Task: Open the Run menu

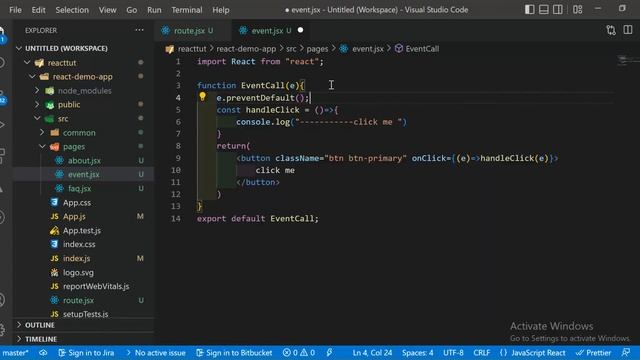Action: (154, 10)
